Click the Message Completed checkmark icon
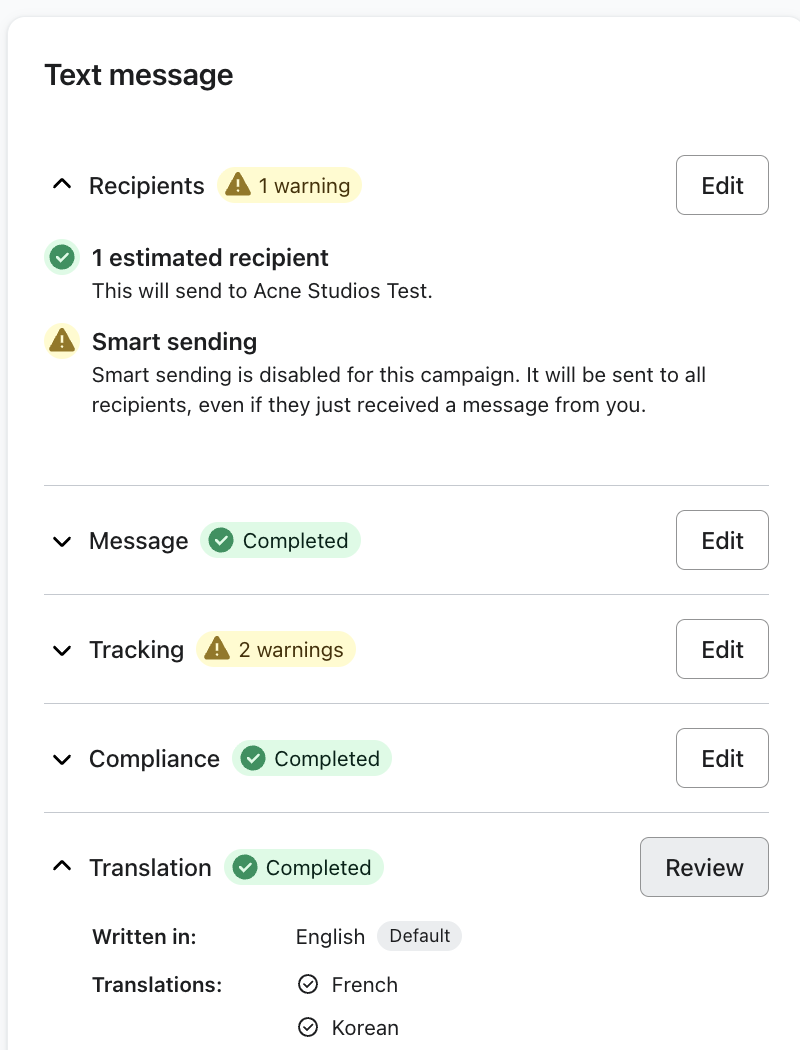800x1050 pixels. point(221,541)
